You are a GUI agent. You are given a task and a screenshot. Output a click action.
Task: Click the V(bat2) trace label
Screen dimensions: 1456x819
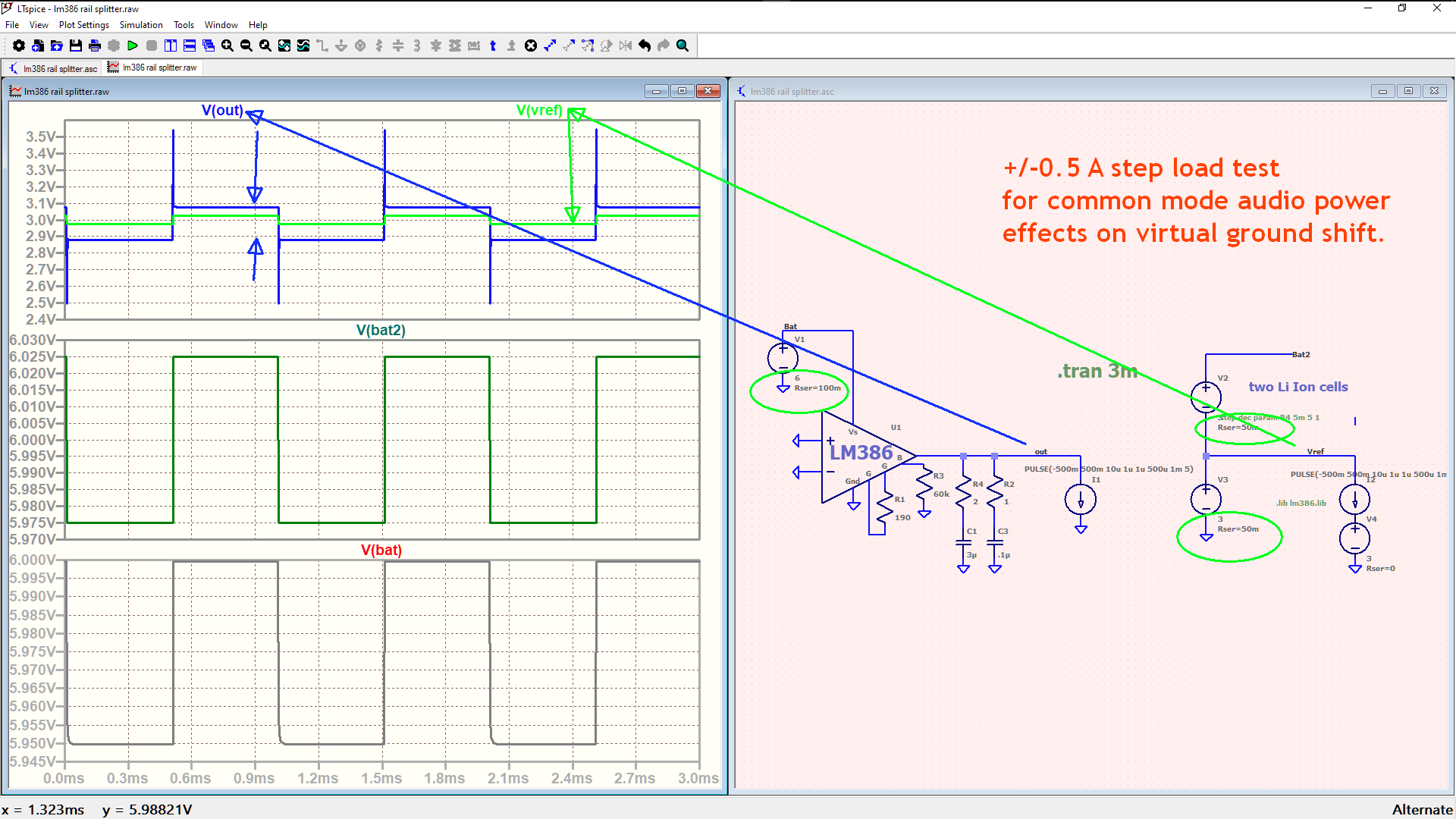(x=381, y=331)
